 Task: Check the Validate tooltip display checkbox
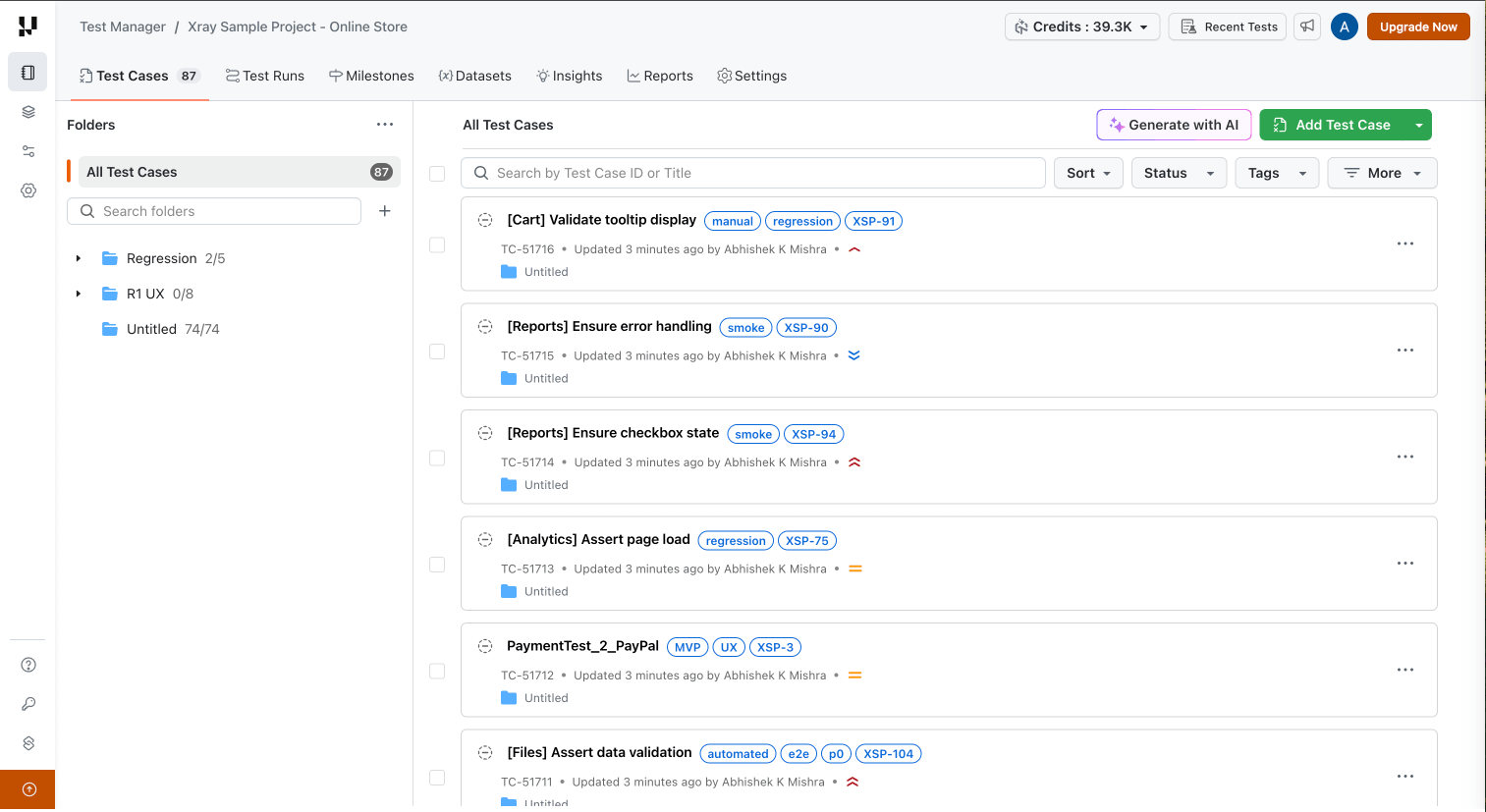437,244
